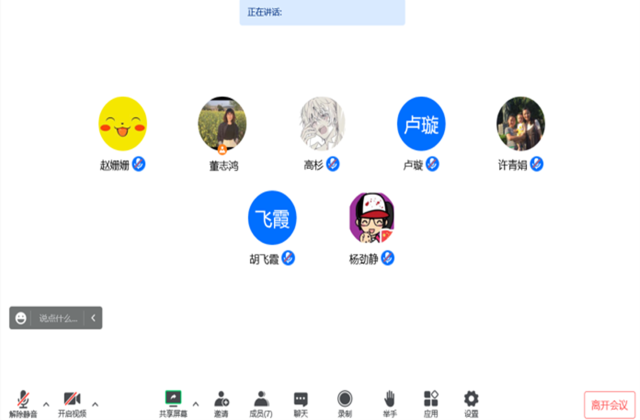Screen dimensions: 640x420
Task: Unmute the microphone (解除静音)
Action: pos(23,399)
